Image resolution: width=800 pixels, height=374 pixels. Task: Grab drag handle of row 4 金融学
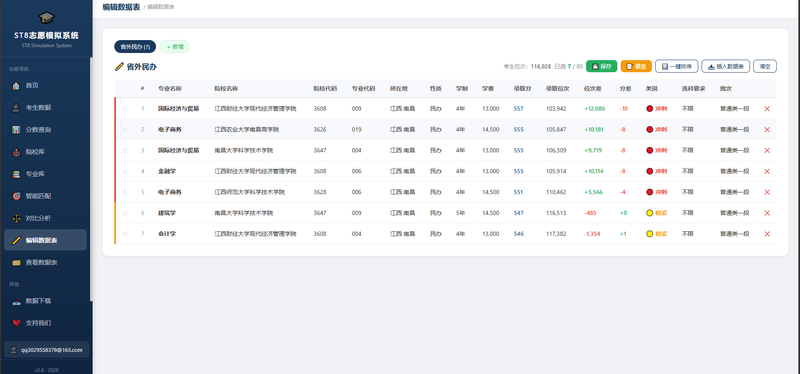(125, 171)
